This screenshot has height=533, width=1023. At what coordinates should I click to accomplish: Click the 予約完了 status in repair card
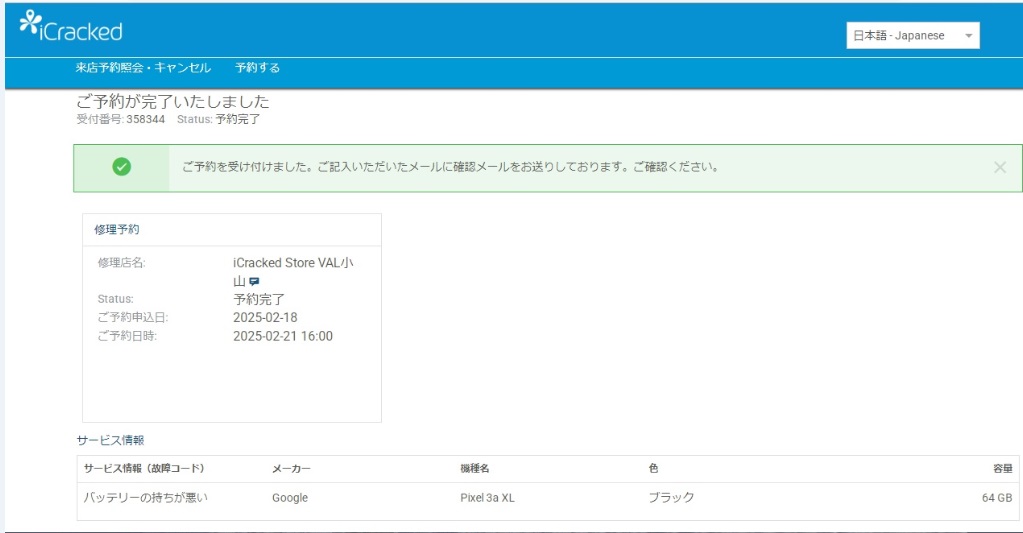click(258, 299)
